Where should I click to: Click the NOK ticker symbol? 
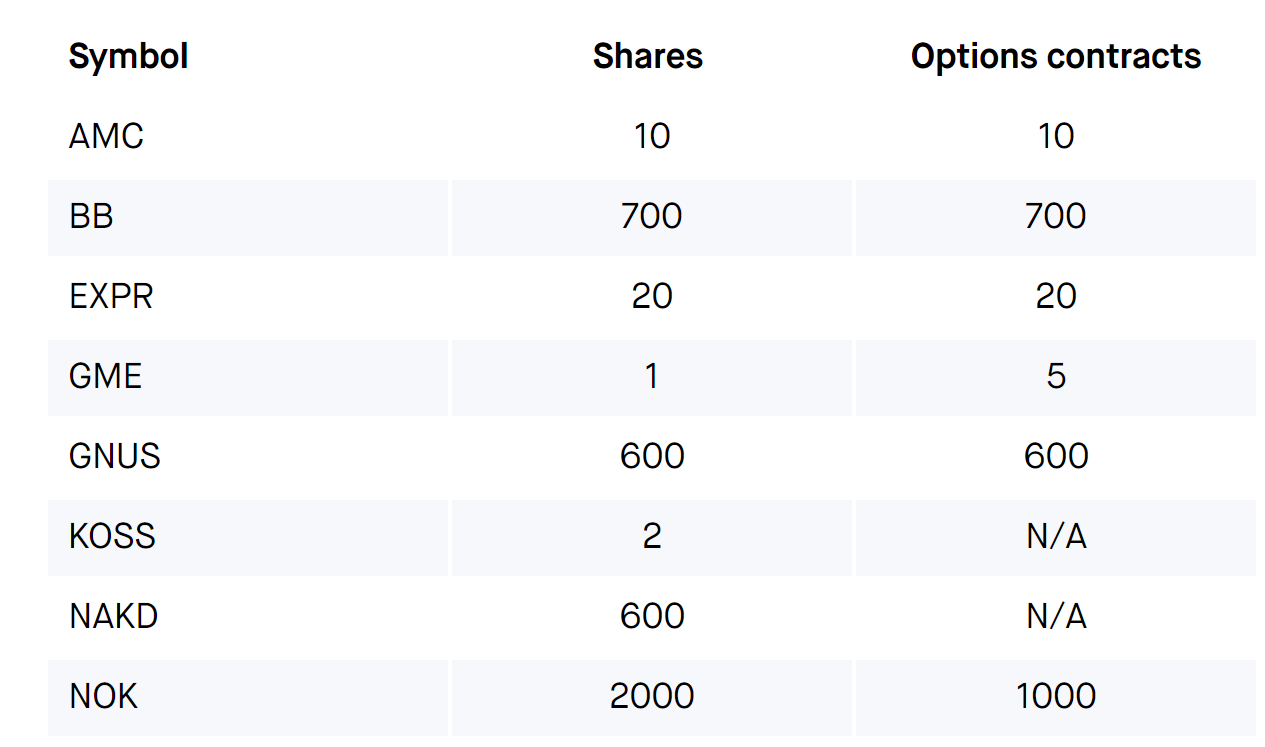[x=103, y=696]
